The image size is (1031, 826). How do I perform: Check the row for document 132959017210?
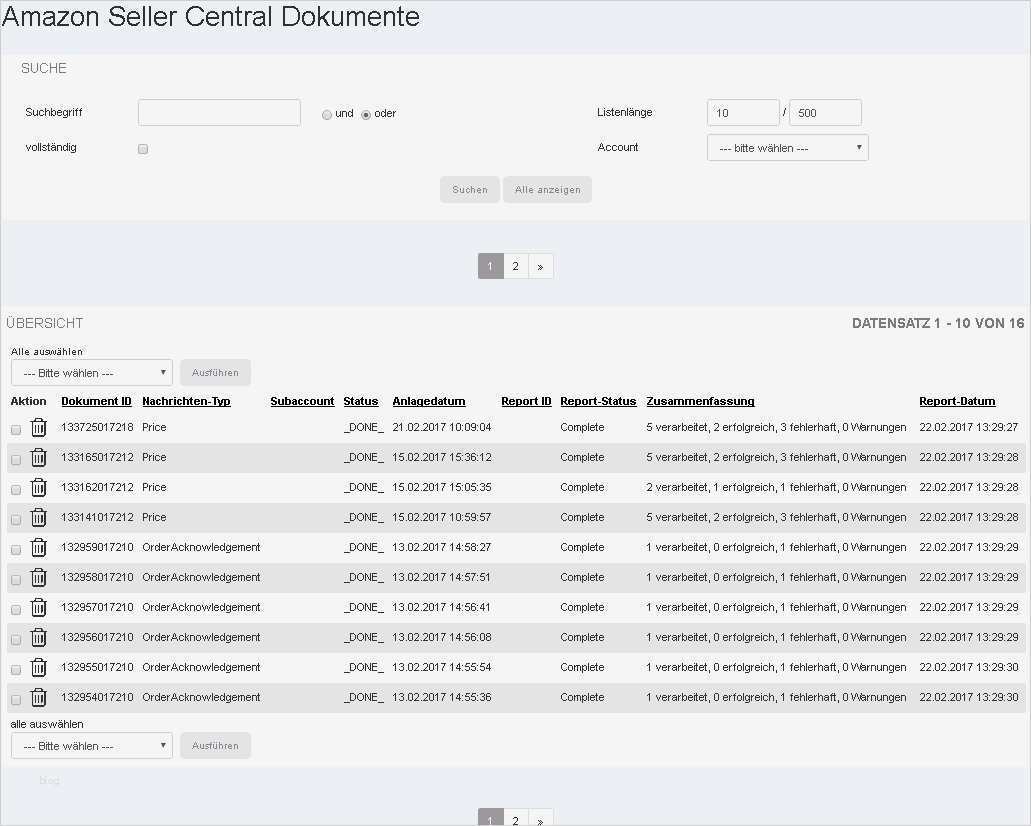coord(16,550)
